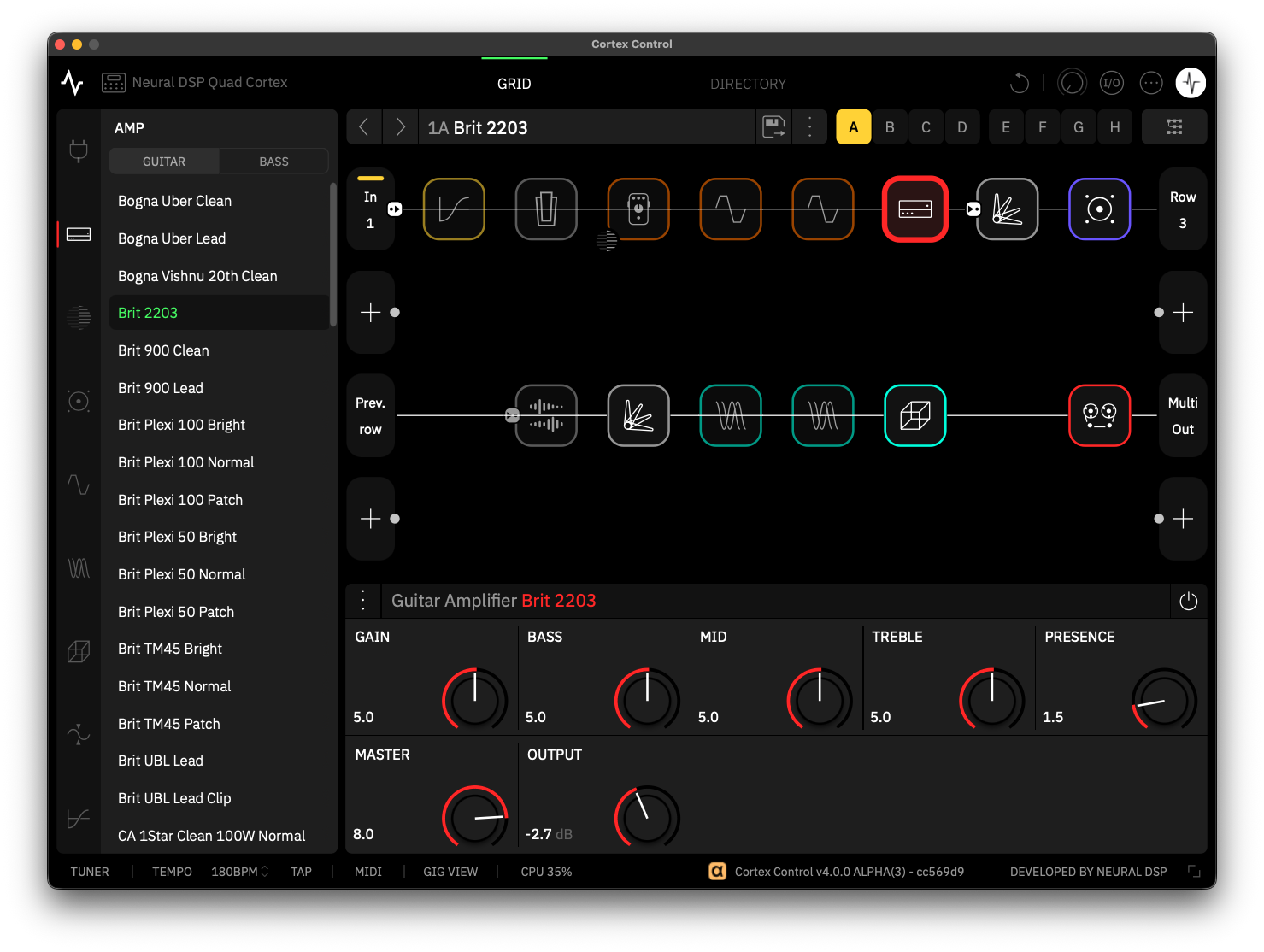Switch to the DIRECTORY tab

pyautogui.click(x=747, y=83)
